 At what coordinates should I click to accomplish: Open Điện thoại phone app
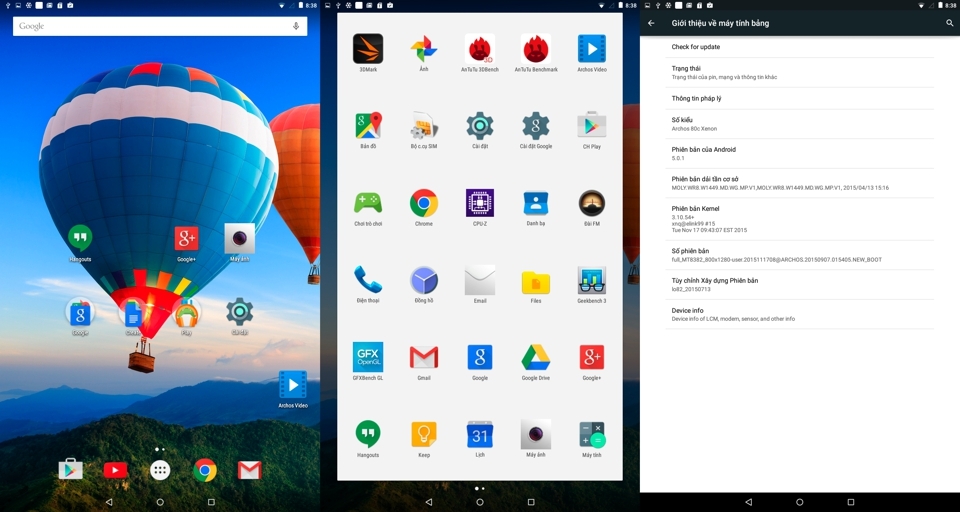368,280
